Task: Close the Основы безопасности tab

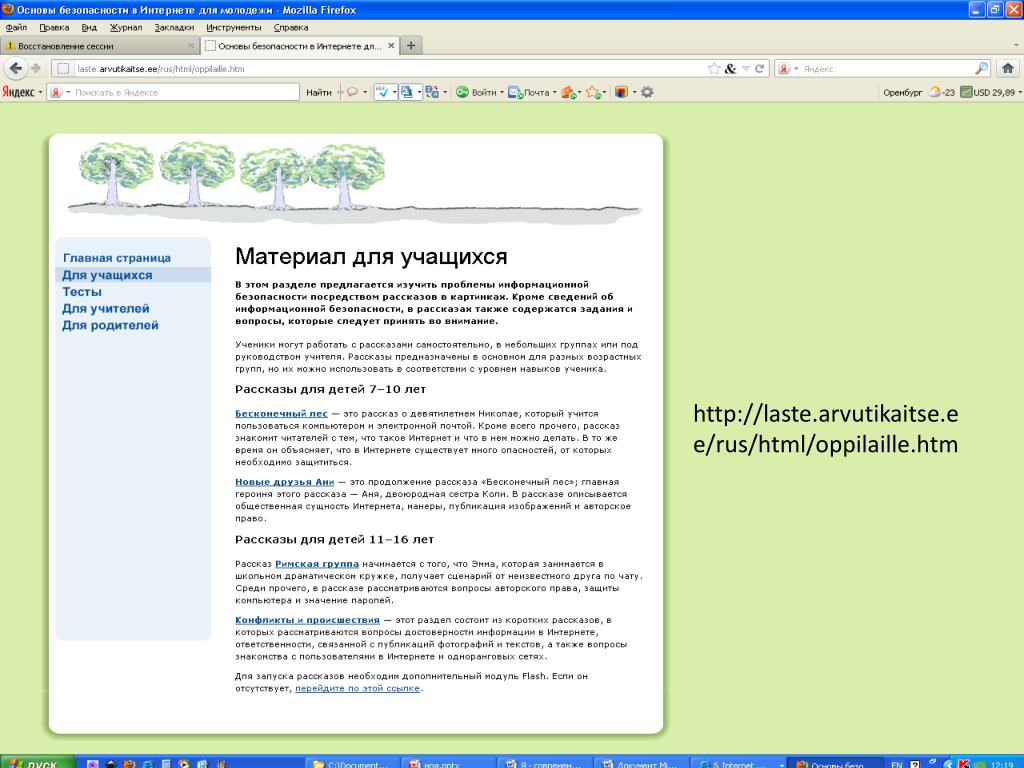Action: 391,46
